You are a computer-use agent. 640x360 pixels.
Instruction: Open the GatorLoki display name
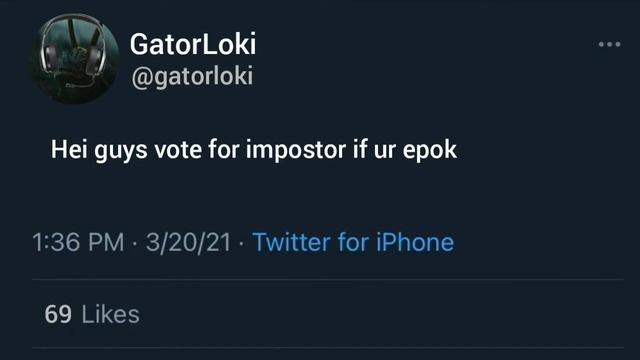(x=193, y=44)
